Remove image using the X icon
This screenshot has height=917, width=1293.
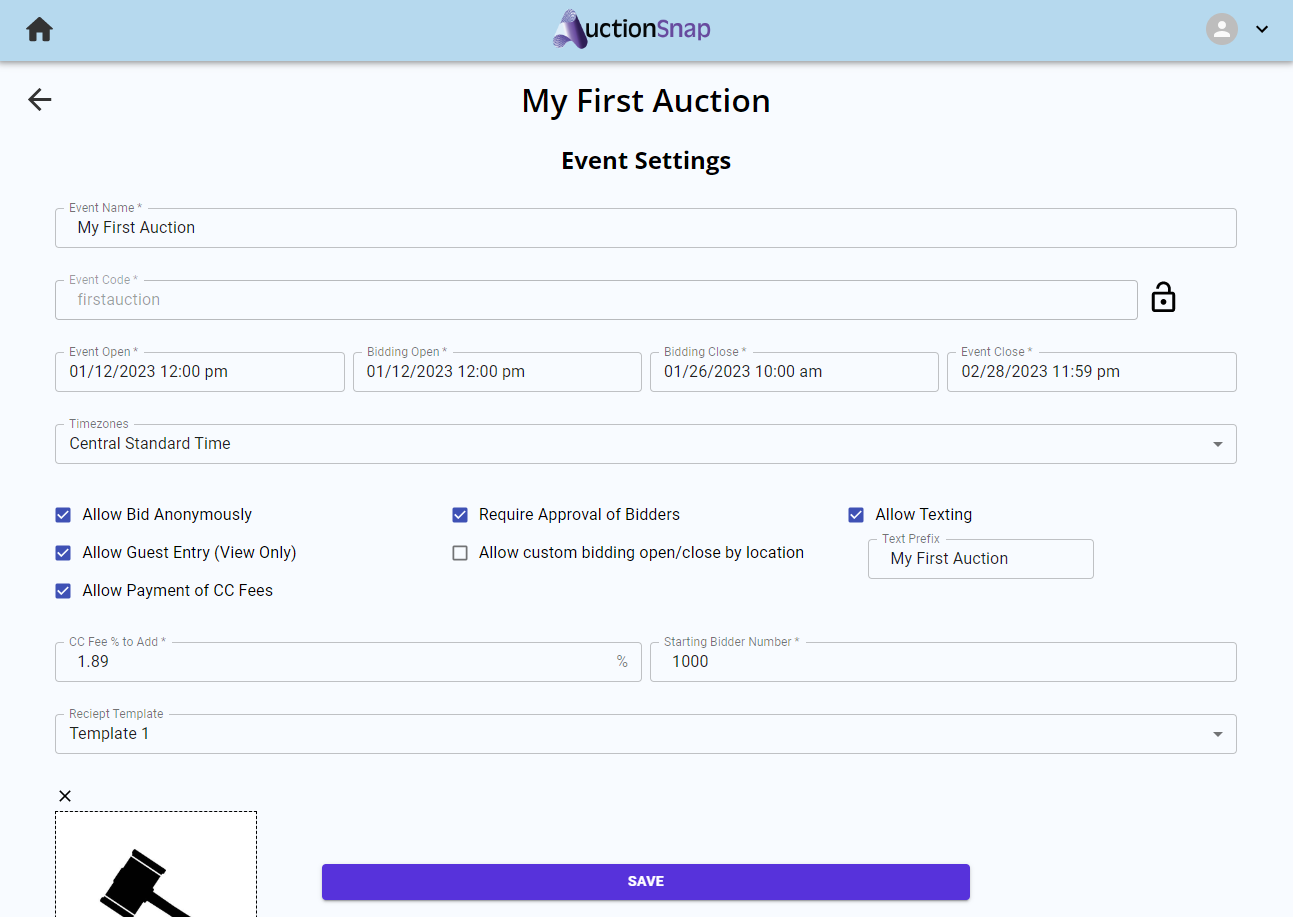[x=65, y=796]
